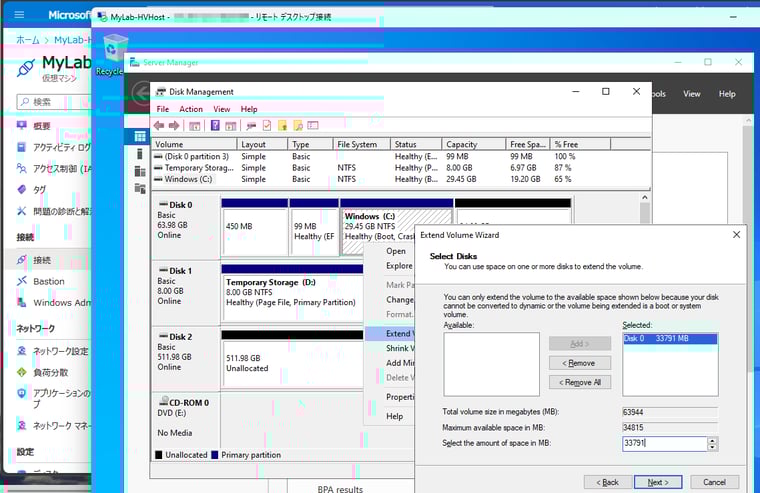Choose Open from the volume context menu

pos(396,251)
